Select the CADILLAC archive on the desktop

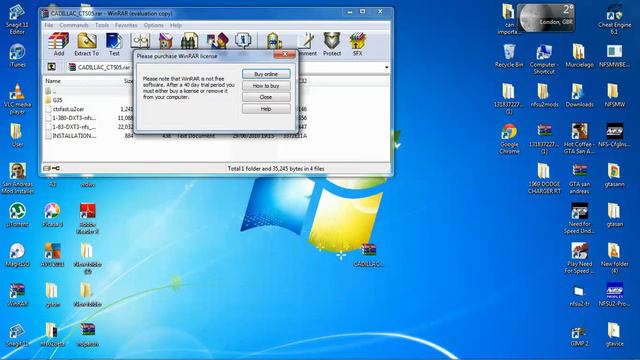pos(368,255)
